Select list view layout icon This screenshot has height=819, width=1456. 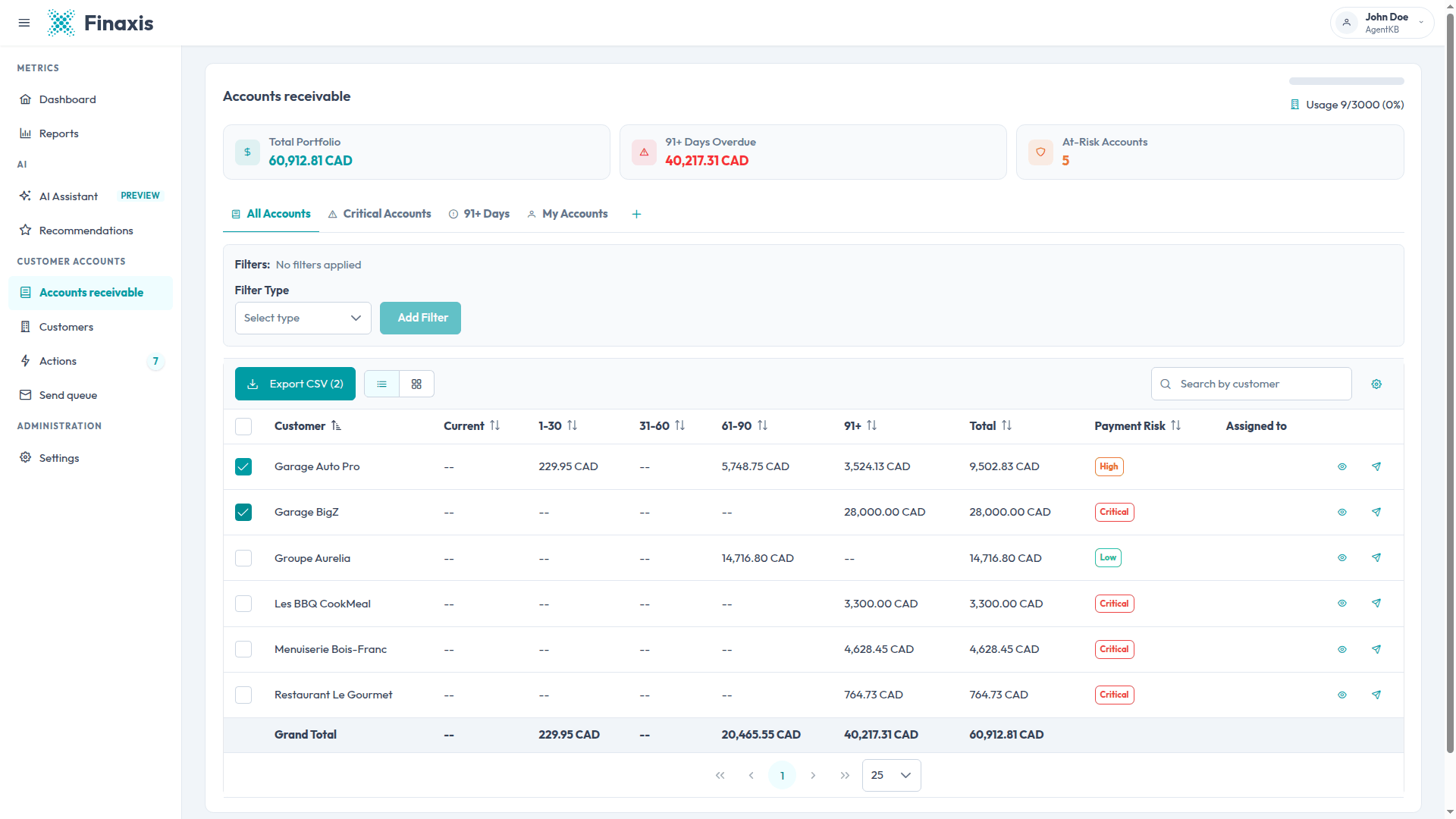pos(381,384)
